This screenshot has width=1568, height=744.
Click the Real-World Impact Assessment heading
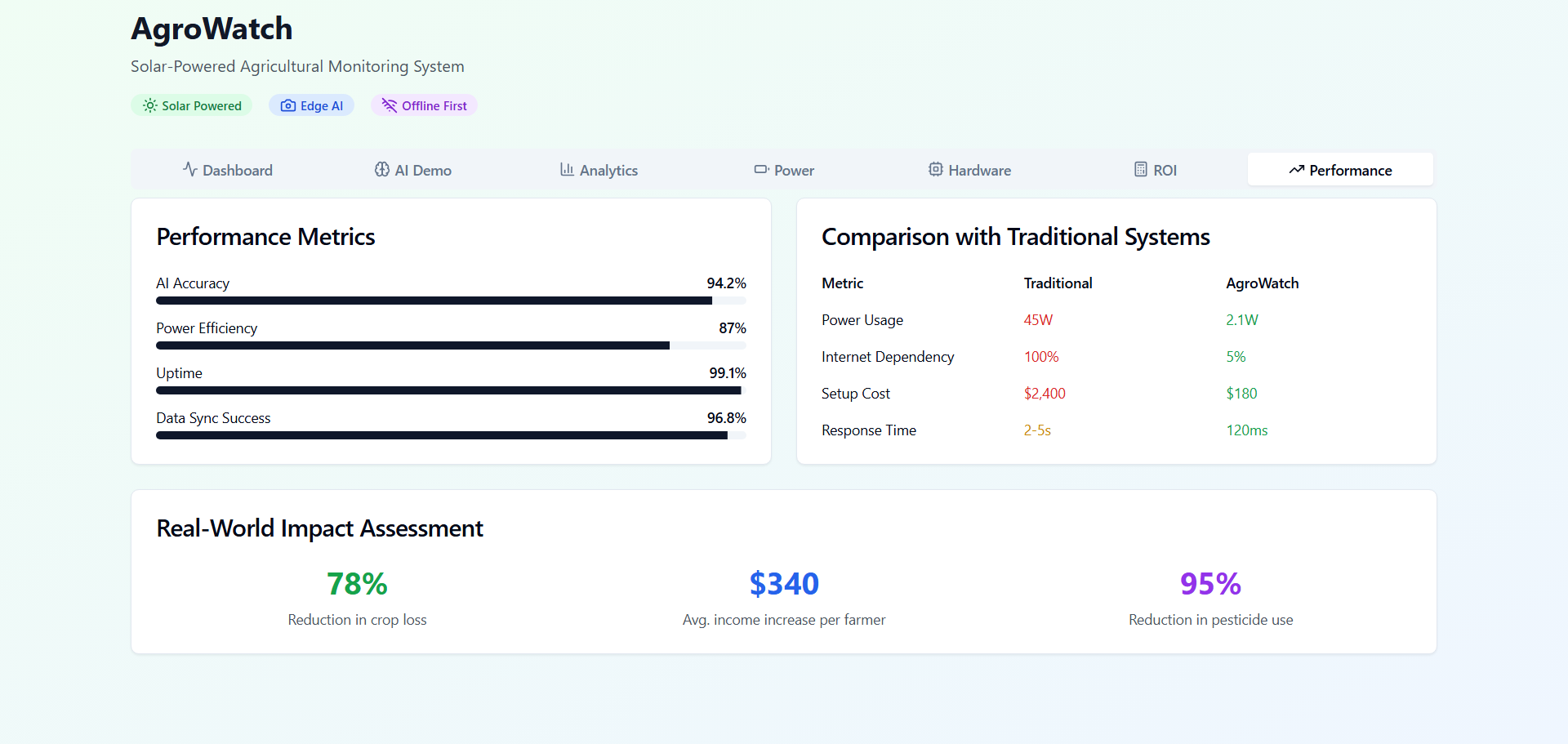pos(319,528)
